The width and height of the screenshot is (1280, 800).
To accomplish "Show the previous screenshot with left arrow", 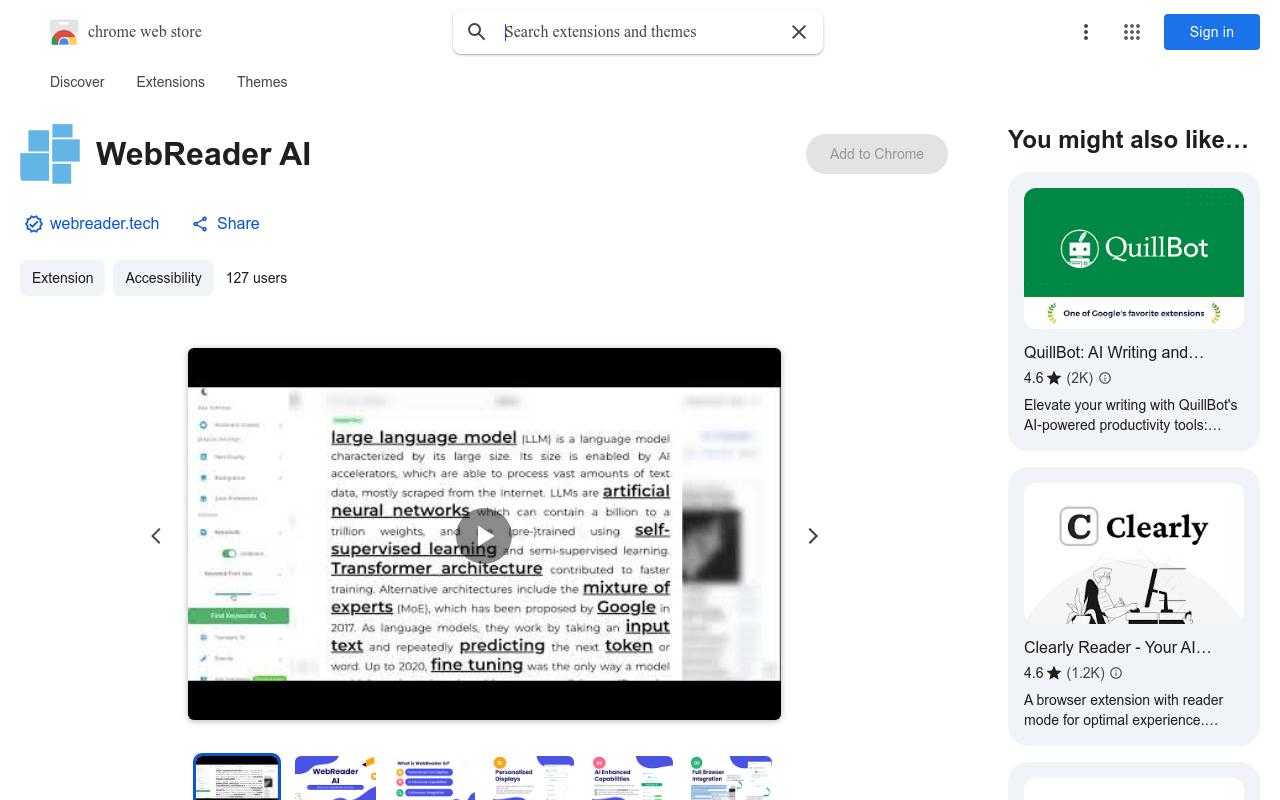I will (x=156, y=536).
